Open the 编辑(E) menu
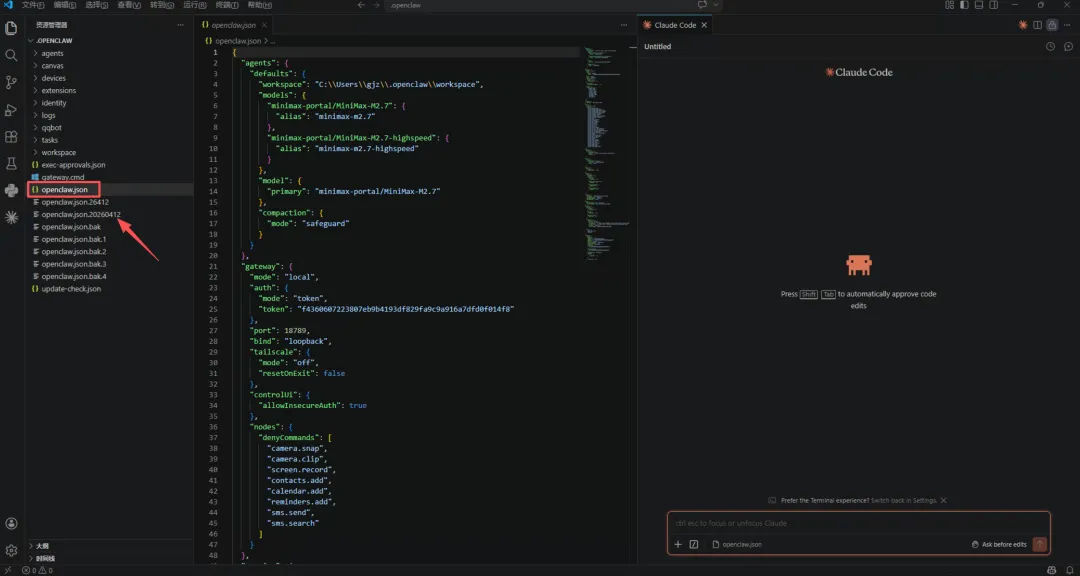The width and height of the screenshot is (1080, 576). 65,5
